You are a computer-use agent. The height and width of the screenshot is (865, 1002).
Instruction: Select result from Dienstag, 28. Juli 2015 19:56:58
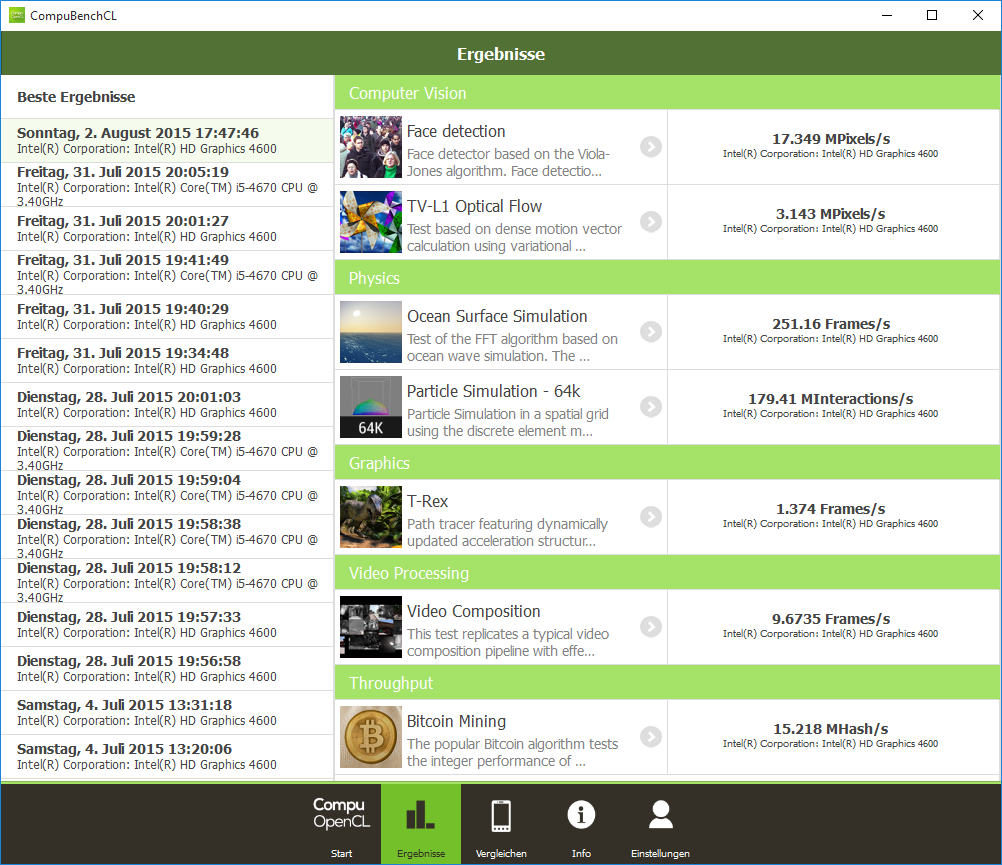167,670
